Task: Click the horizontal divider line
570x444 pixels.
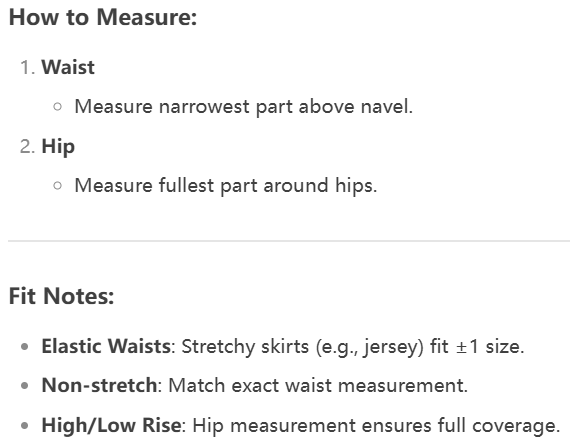Action: point(289,241)
